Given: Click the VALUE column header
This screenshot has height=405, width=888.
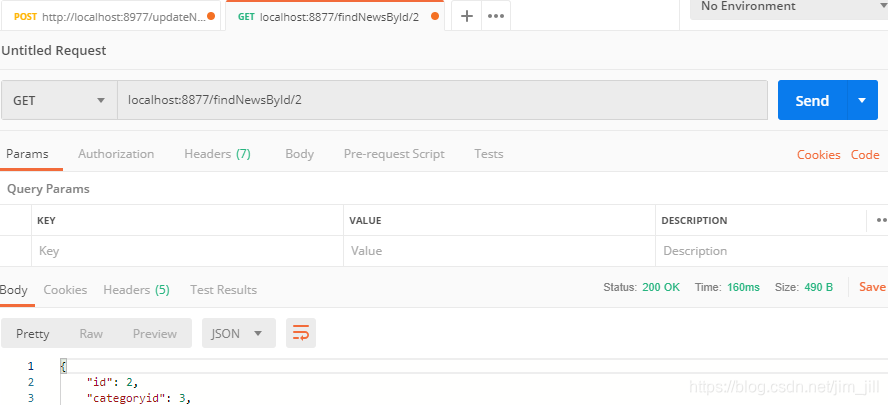Looking at the screenshot, I should tap(365, 220).
